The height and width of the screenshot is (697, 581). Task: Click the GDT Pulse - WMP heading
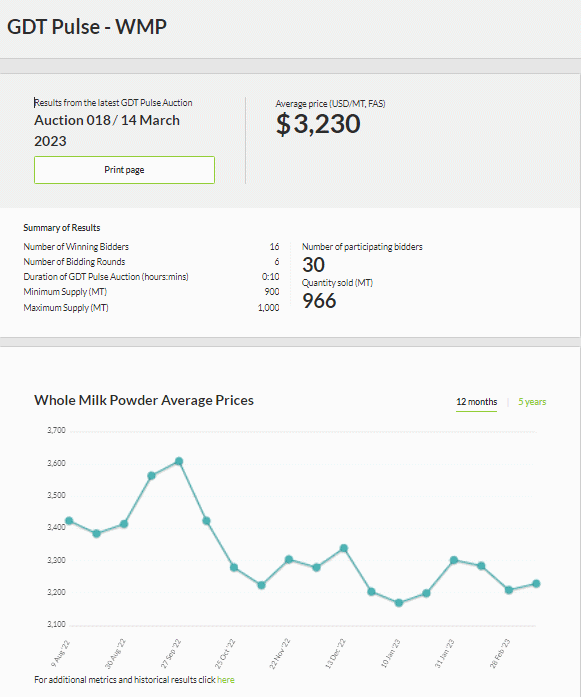tap(87, 27)
